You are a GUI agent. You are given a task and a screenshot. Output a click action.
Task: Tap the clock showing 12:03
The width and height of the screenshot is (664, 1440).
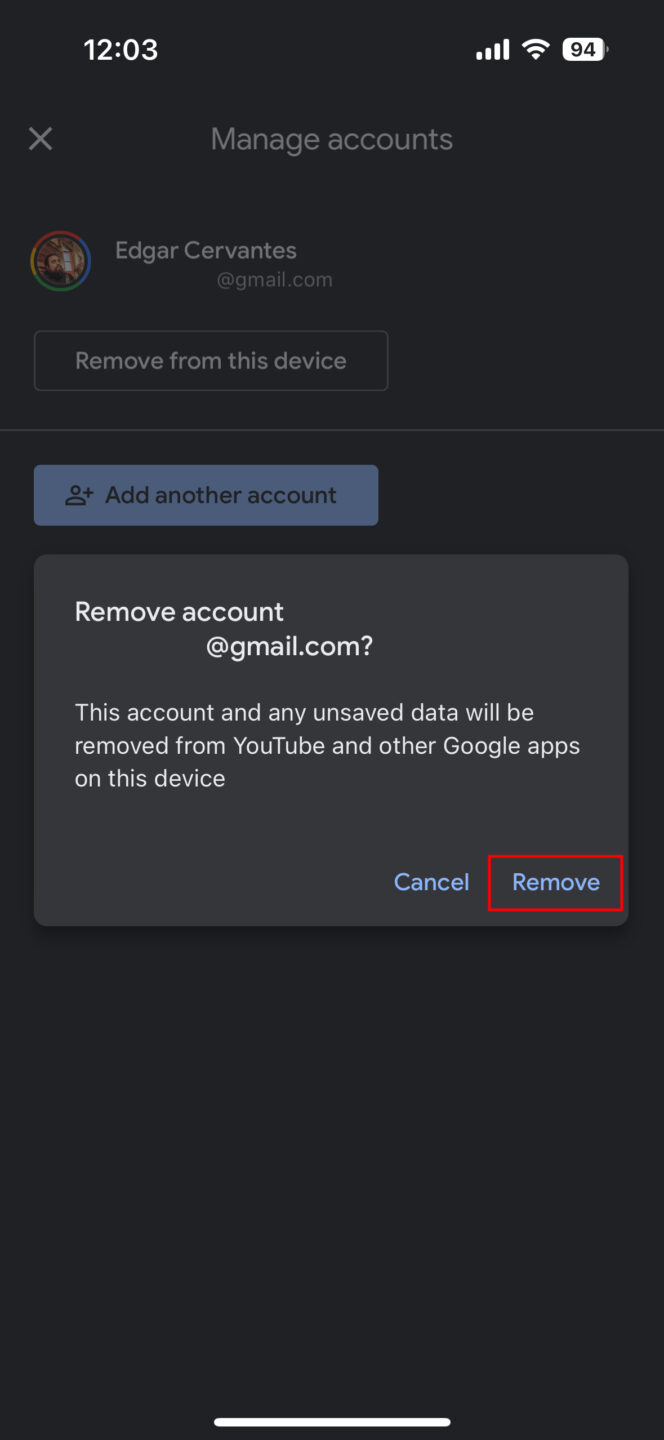click(121, 48)
